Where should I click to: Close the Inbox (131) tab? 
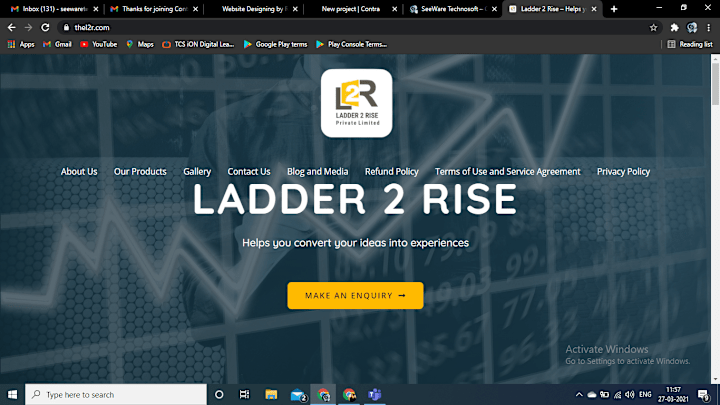[x=96, y=9]
